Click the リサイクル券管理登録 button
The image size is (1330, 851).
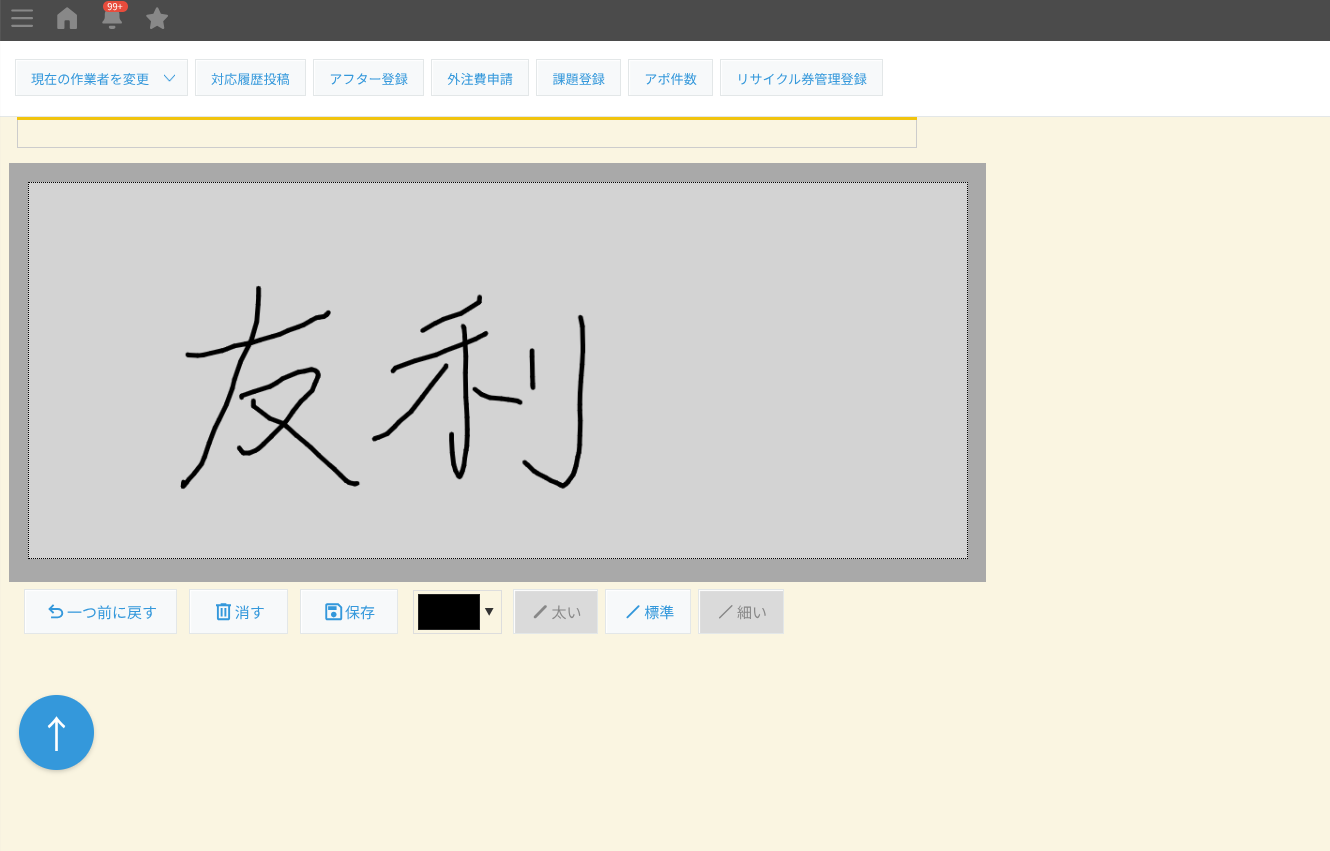click(801, 78)
